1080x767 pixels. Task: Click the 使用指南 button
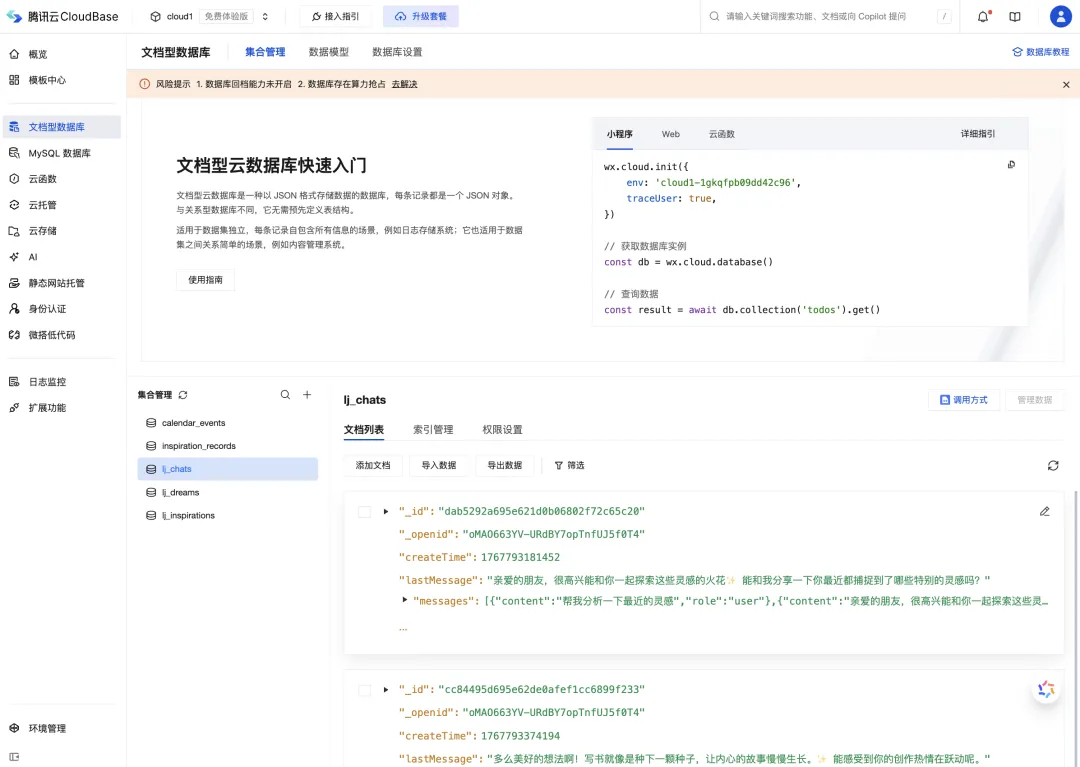click(x=205, y=279)
